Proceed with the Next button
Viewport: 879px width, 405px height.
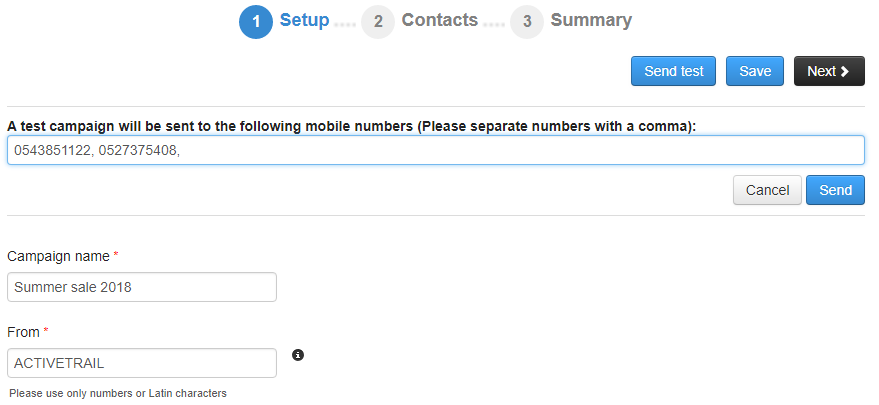coord(828,71)
